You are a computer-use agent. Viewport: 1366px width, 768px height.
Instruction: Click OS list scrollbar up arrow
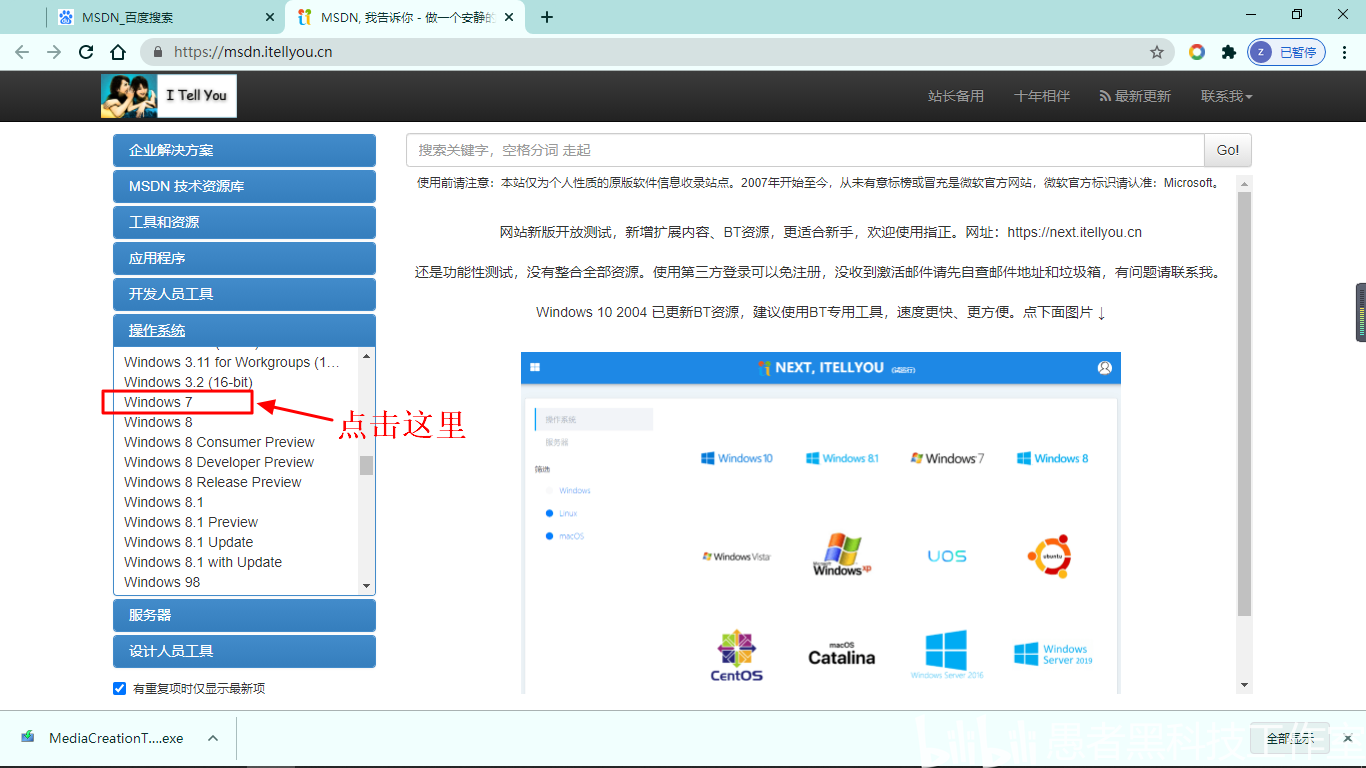click(366, 356)
